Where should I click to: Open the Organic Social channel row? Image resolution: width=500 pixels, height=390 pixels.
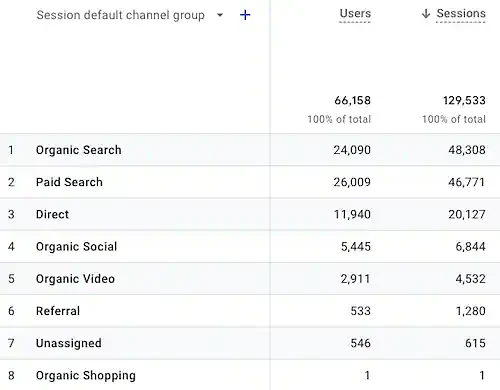coord(250,246)
